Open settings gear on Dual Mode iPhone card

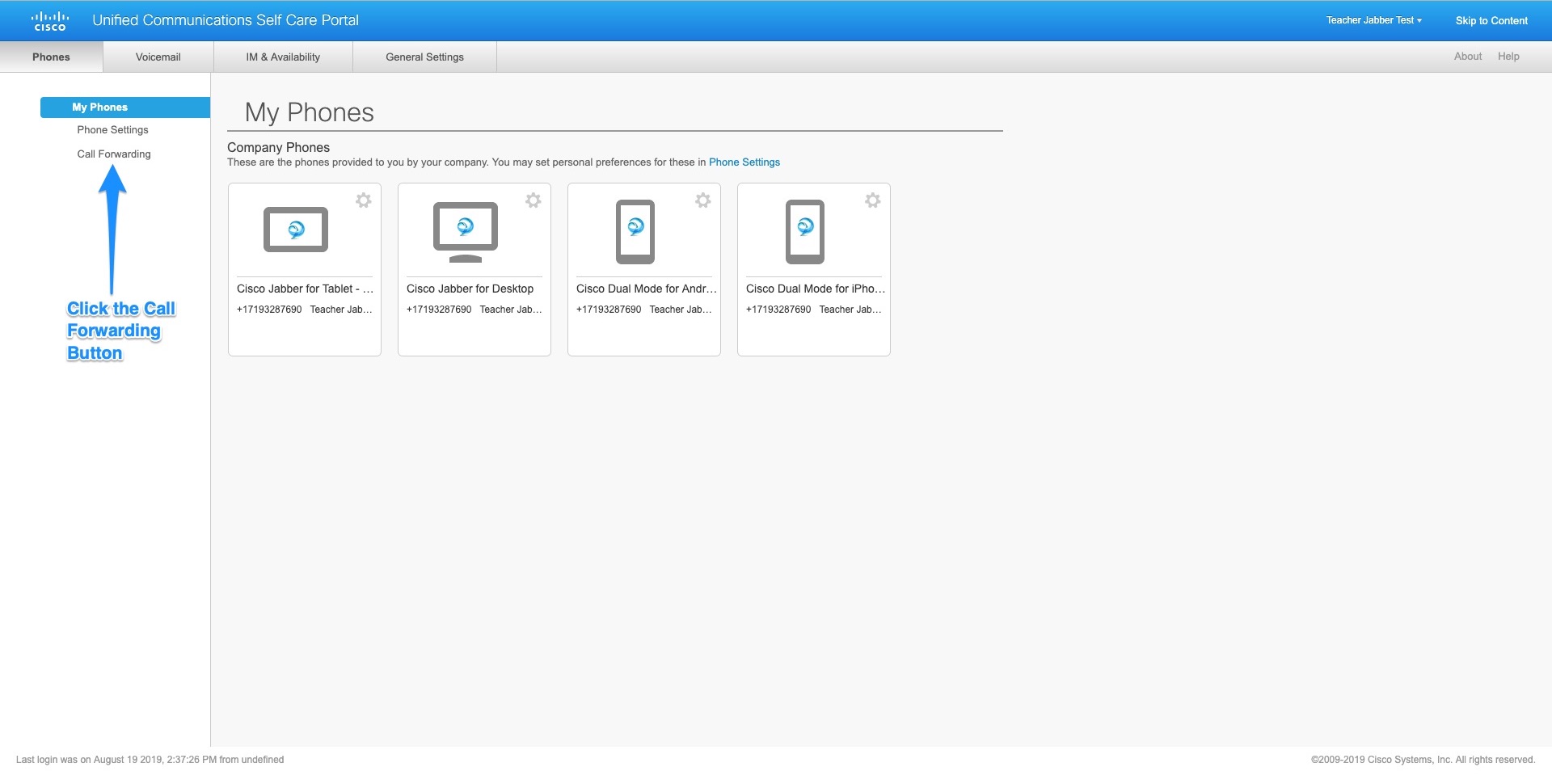(873, 200)
